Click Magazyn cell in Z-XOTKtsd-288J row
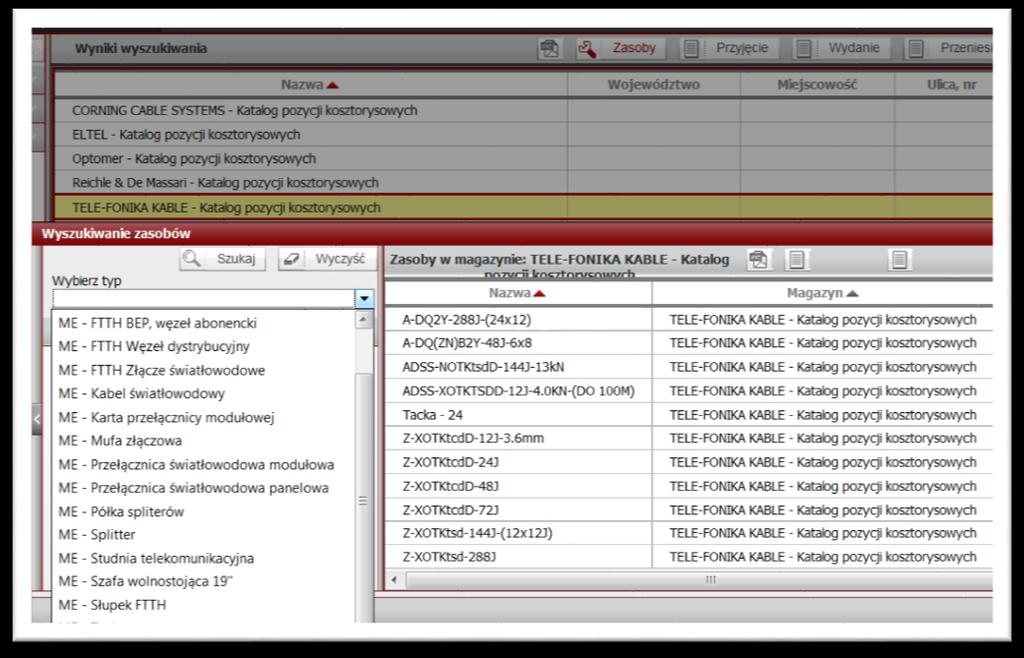The width and height of the screenshot is (1024, 658). click(x=822, y=557)
